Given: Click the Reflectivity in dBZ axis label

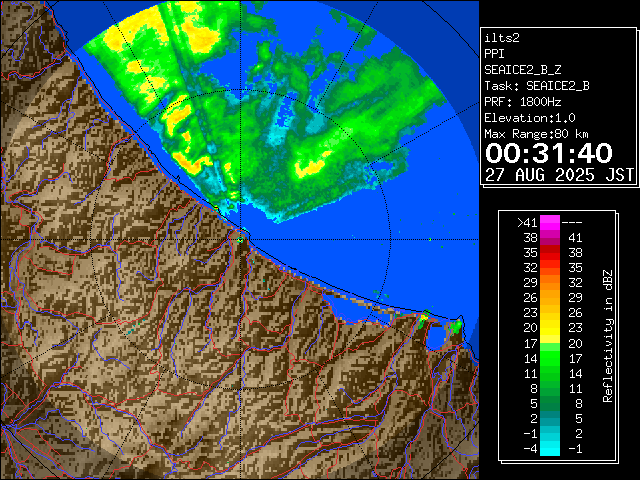Looking at the screenshot, I should 608,335.
